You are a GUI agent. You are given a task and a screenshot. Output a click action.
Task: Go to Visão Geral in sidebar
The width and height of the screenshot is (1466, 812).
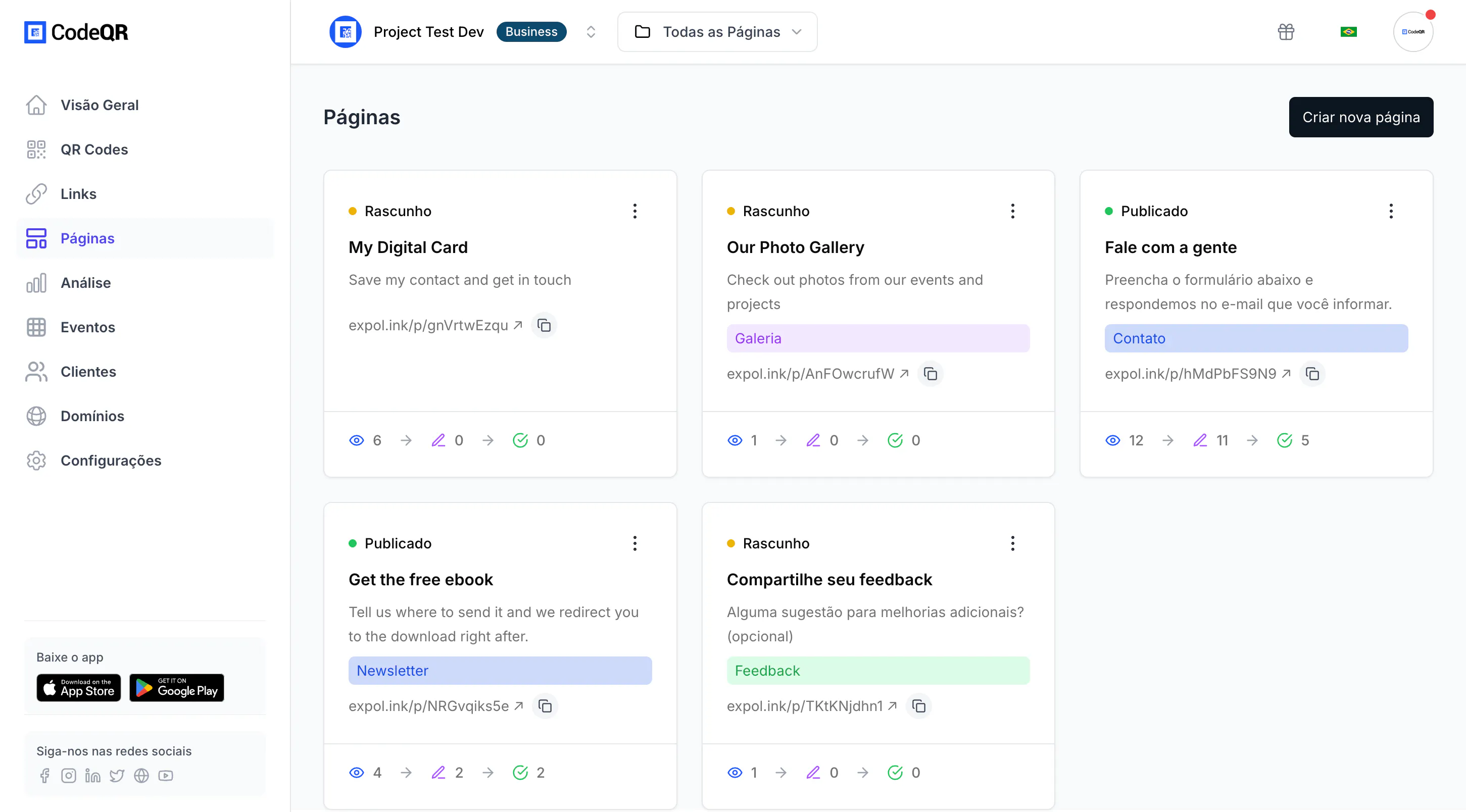[x=145, y=105]
